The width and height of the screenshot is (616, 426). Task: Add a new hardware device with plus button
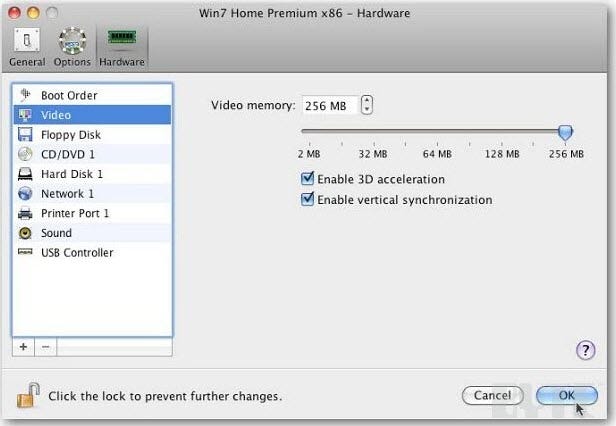[23, 346]
